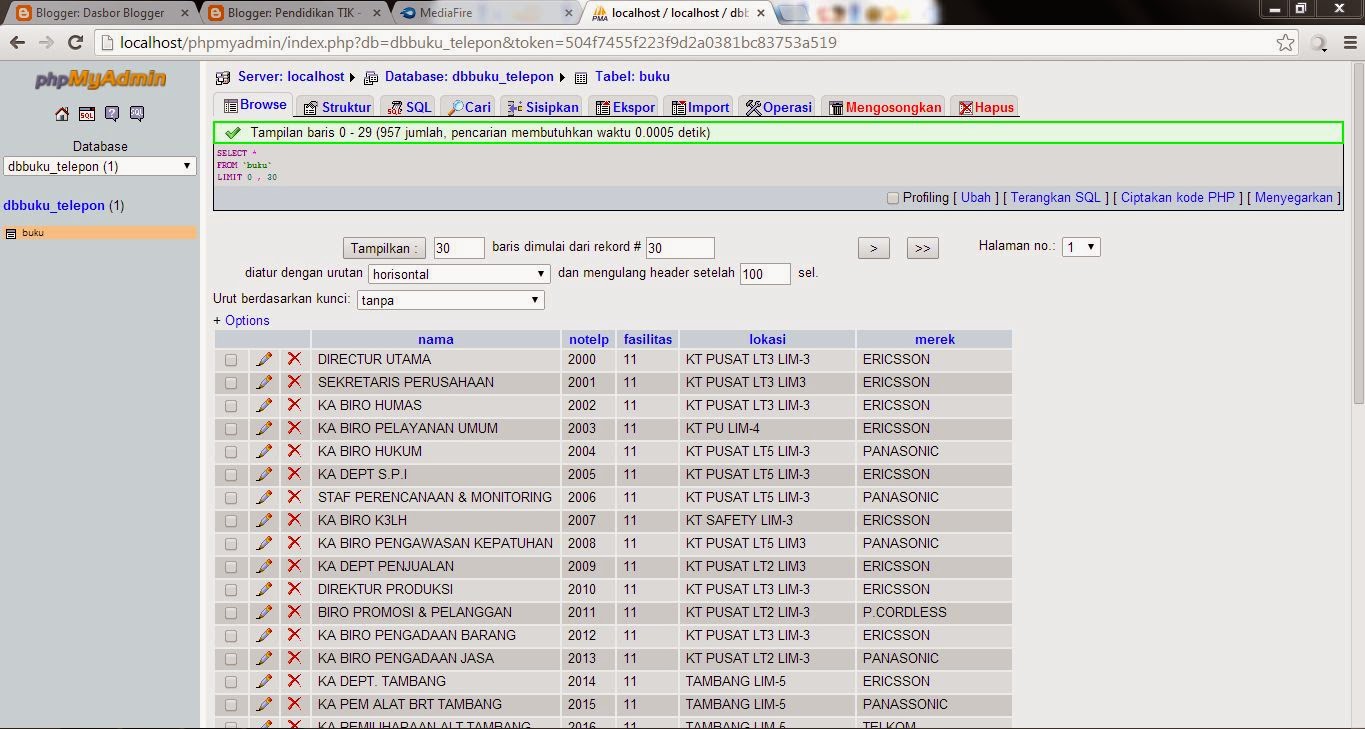Image resolution: width=1365 pixels, height=729 pixels.
Task: Tick checkbox for DIRECTUR UTAMA row
Action: tap(231, 360)
